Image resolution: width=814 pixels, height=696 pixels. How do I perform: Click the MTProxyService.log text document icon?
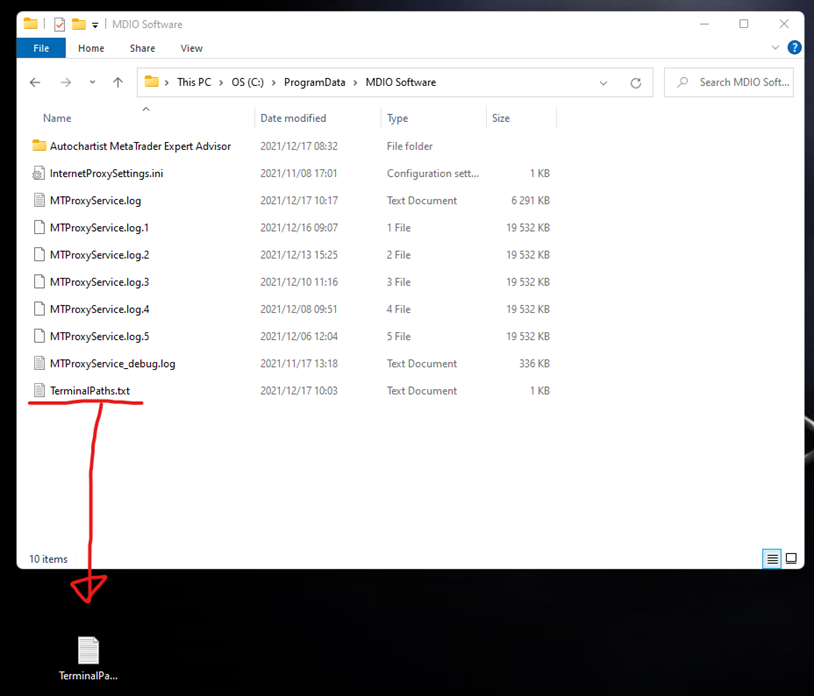[x=39, y=200]
